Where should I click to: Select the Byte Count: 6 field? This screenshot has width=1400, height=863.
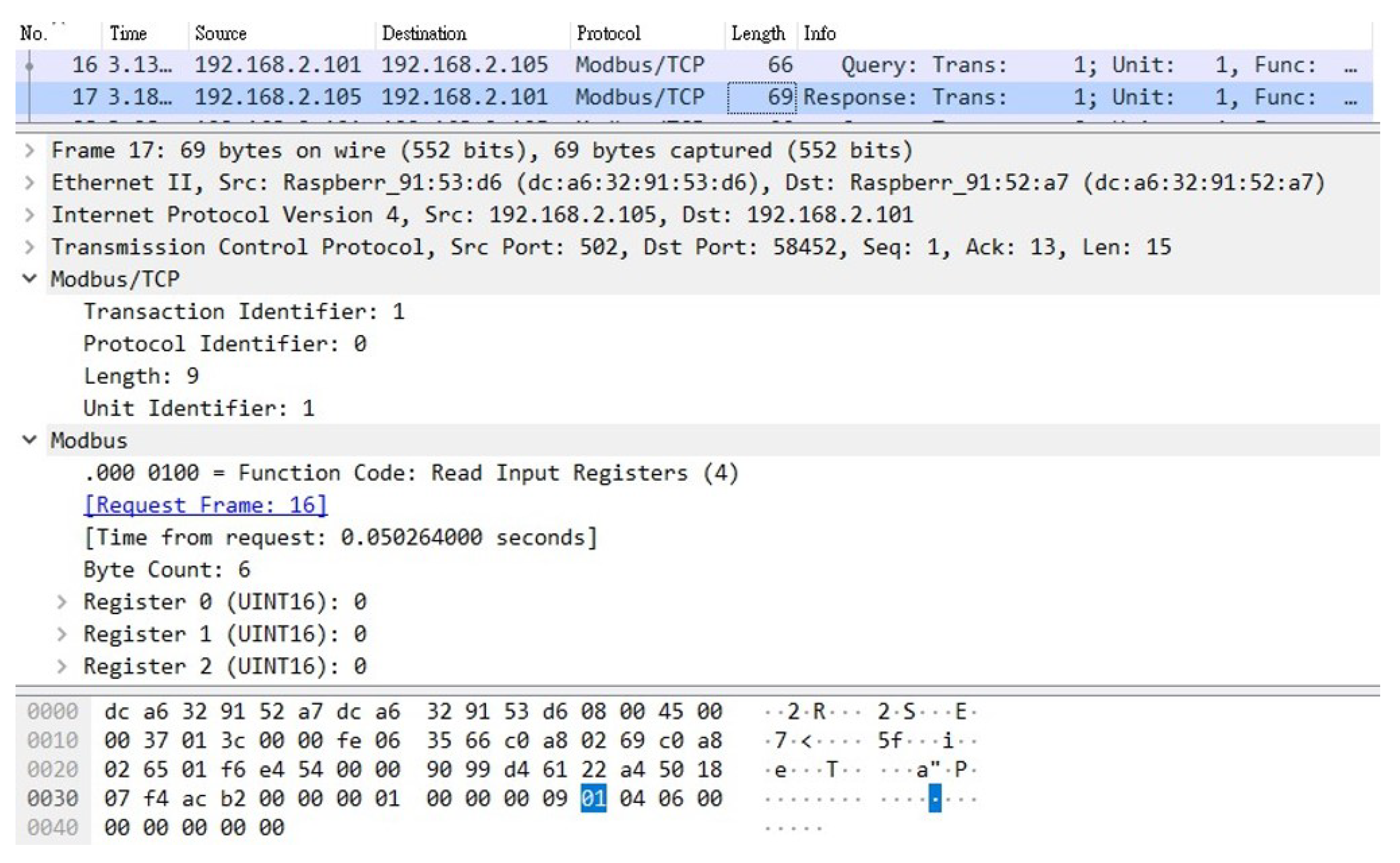coord(166,570)
